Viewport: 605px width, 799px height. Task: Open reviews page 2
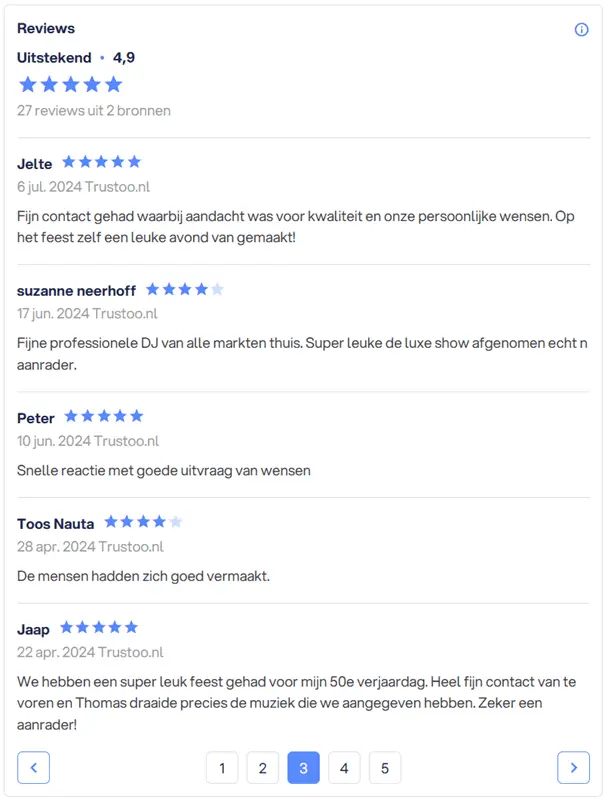click(262, 767)
